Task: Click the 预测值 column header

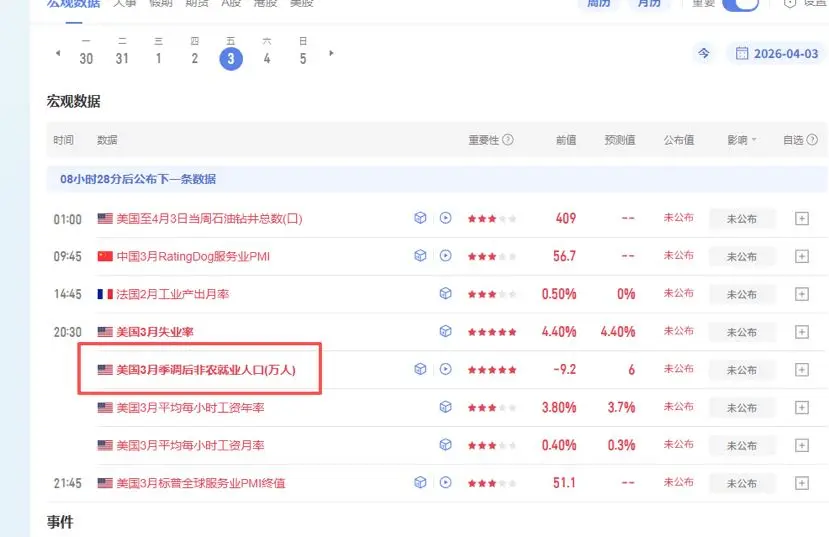Action: tap(620, 140)
